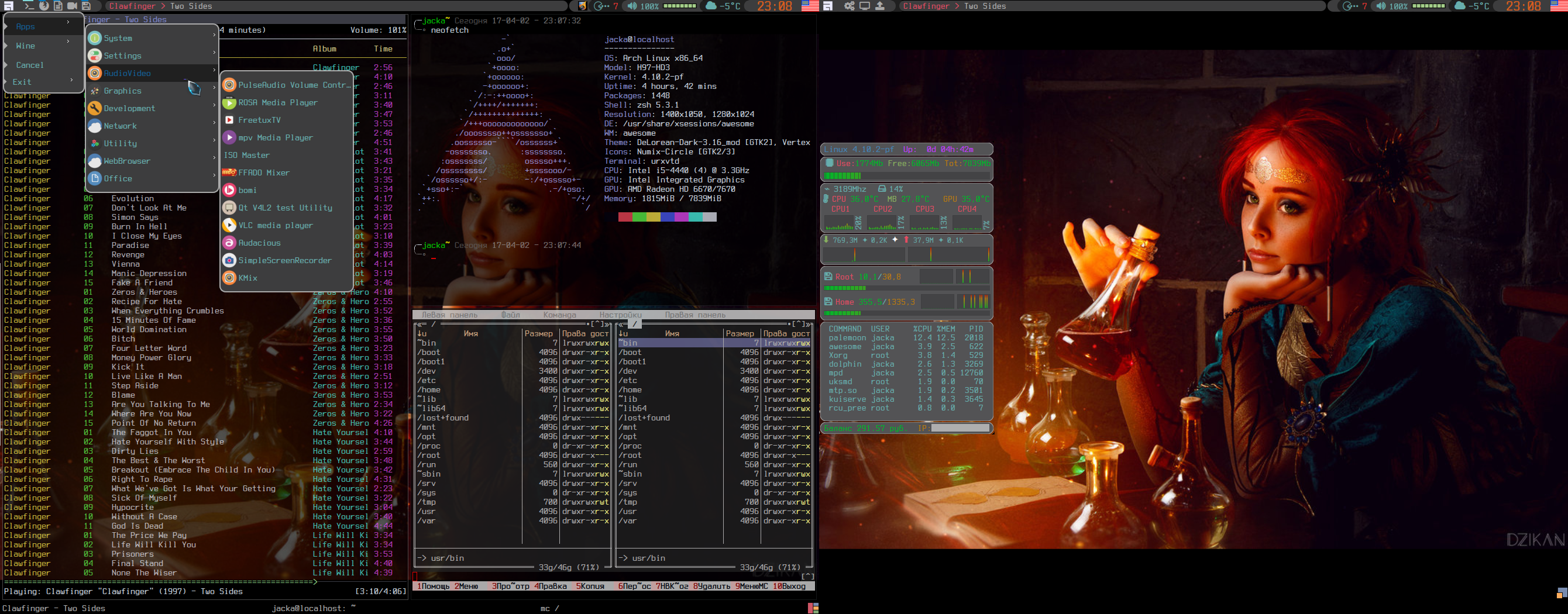
Task: Start SimpleScreenRecorder from the menu
Action: click(287, 260)
